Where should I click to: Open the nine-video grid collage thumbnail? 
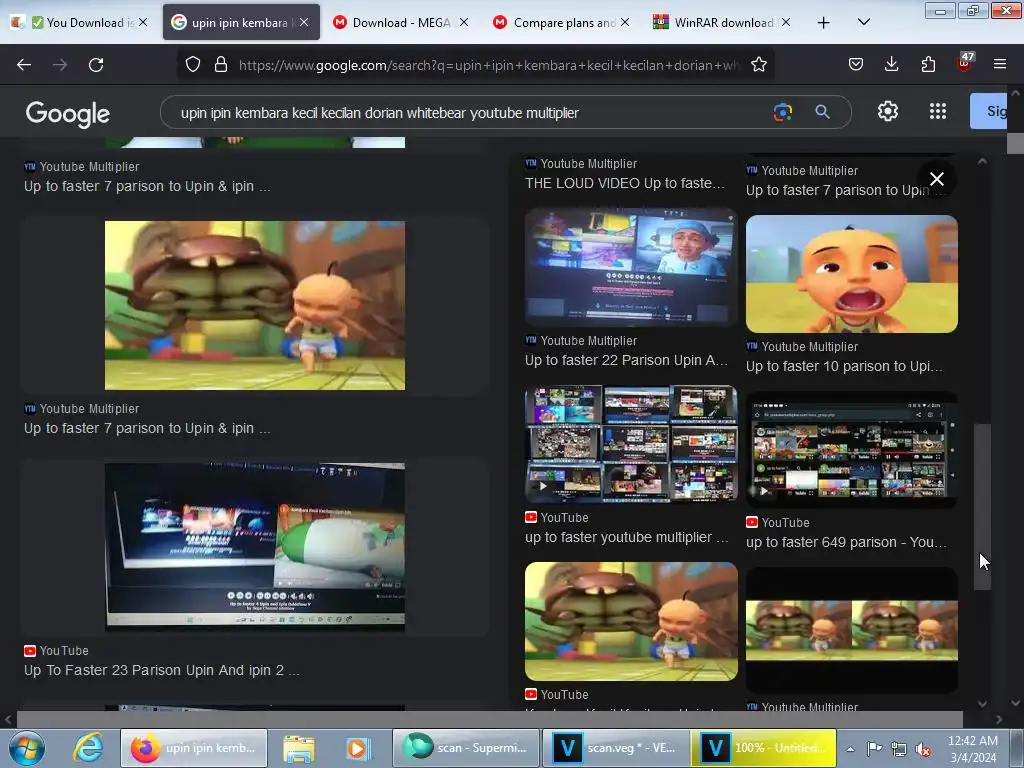click(631, 444)
